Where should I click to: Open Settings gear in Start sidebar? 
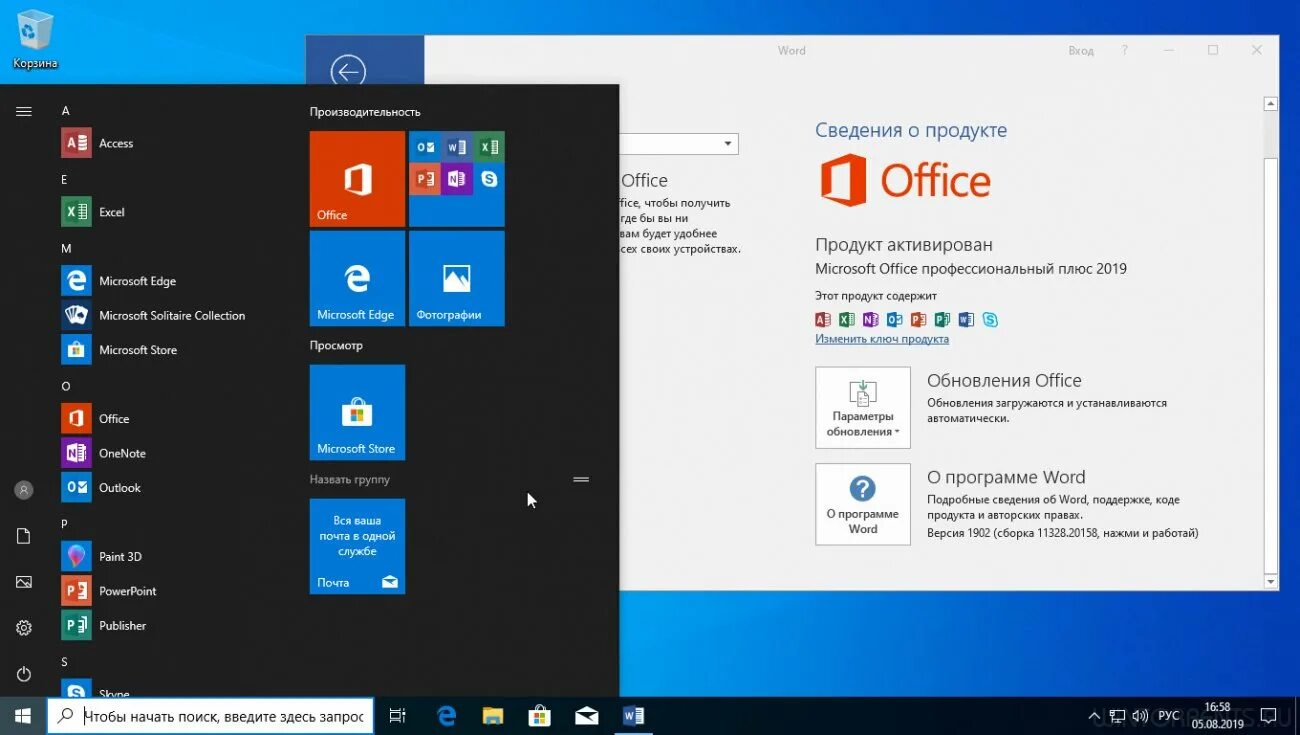pyautogui.click(x=24, y=628)
